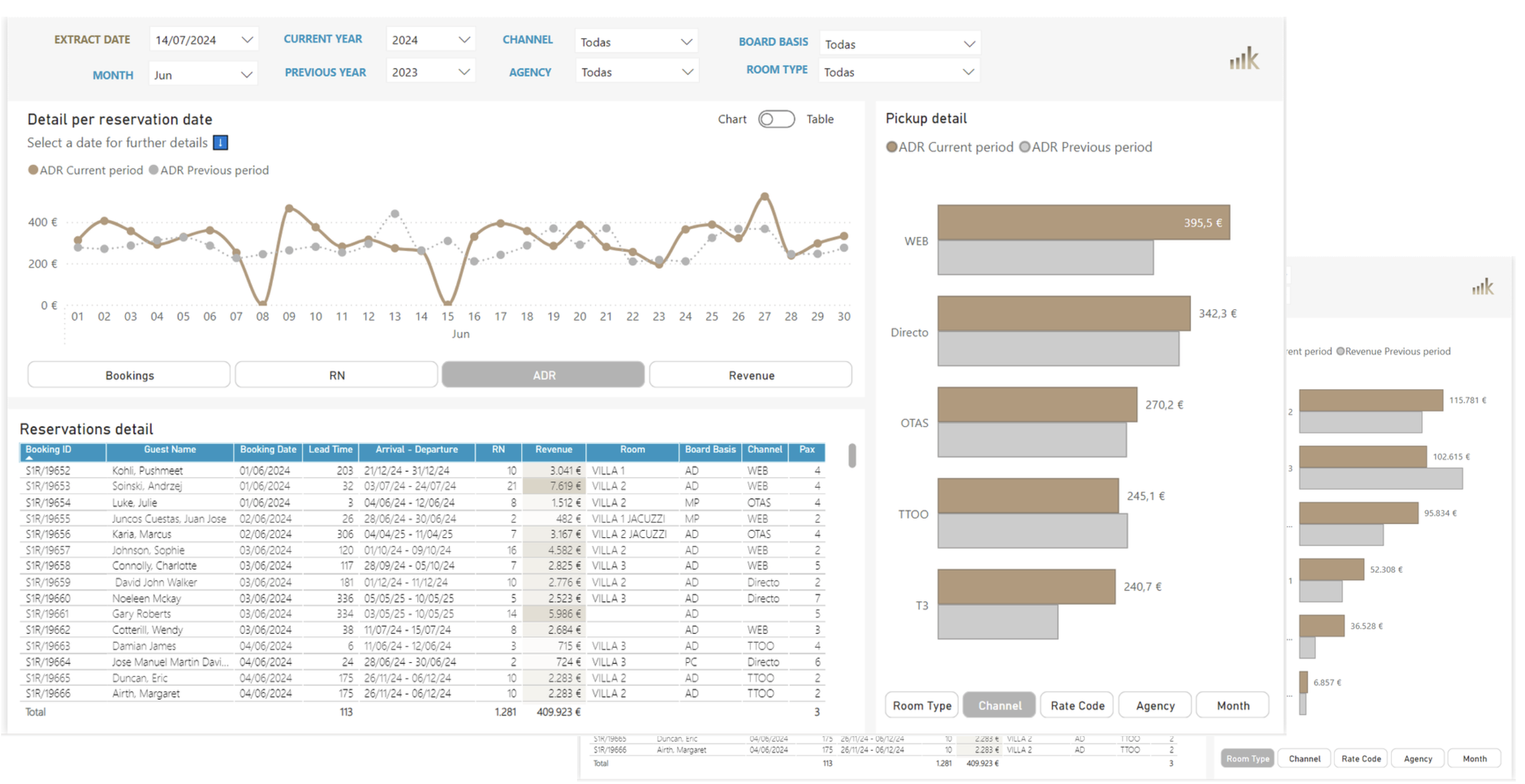Switch to the RN metric tab
Image resolution: width=1525 pixels, height=784 pixels.
[336, 375]
